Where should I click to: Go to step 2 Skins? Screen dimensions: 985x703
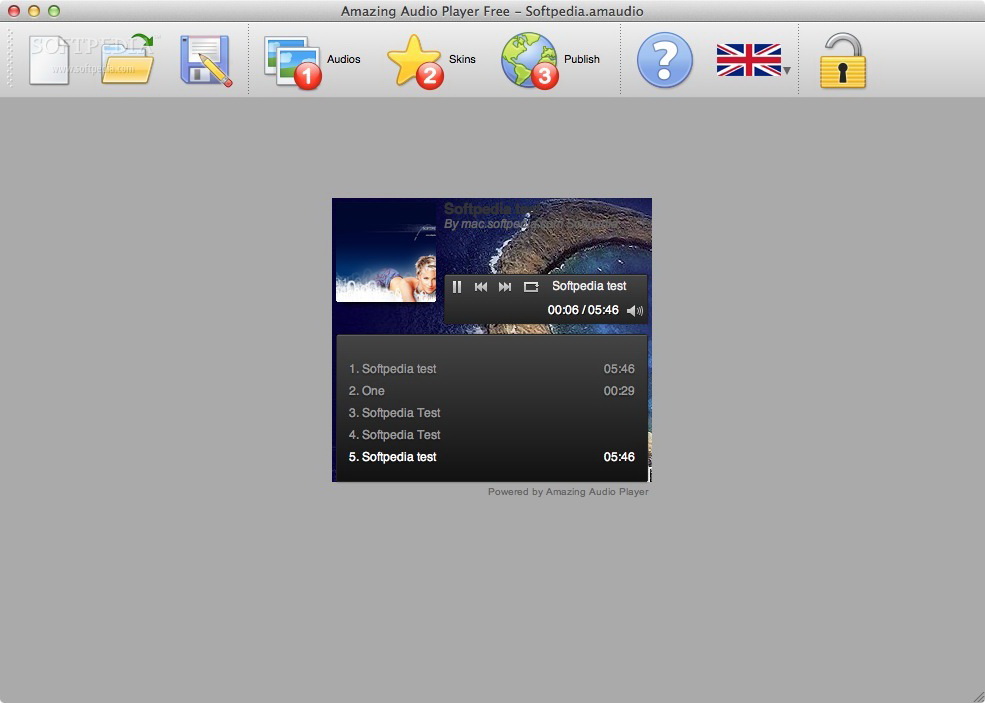point(432,60)
